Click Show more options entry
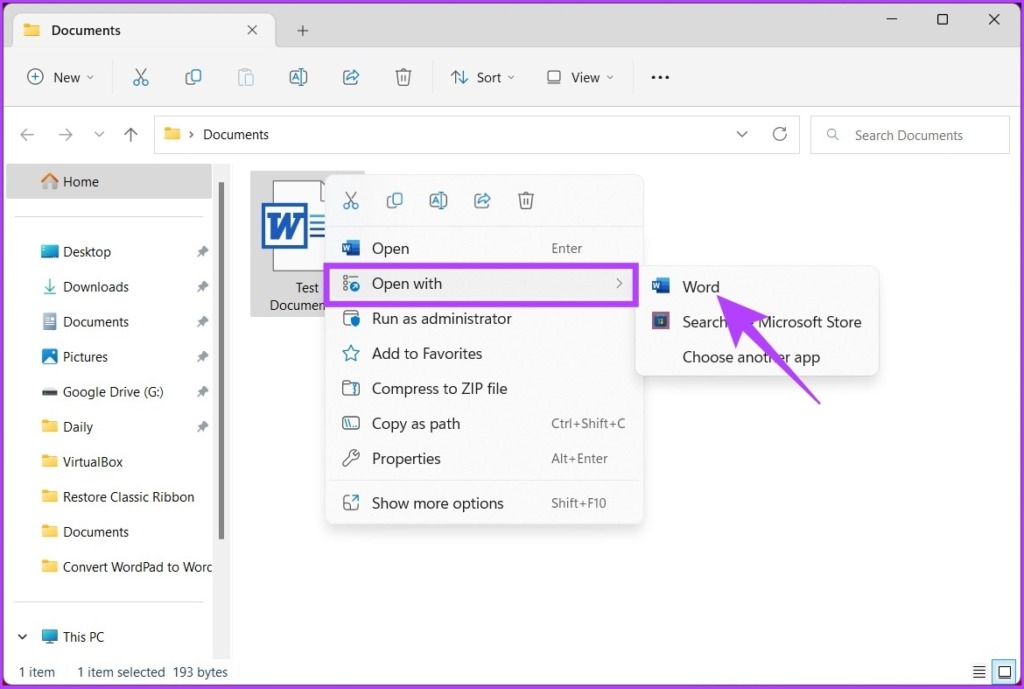Image resolution: width=1024 pixels, height=689 pixels. [437, 503]
